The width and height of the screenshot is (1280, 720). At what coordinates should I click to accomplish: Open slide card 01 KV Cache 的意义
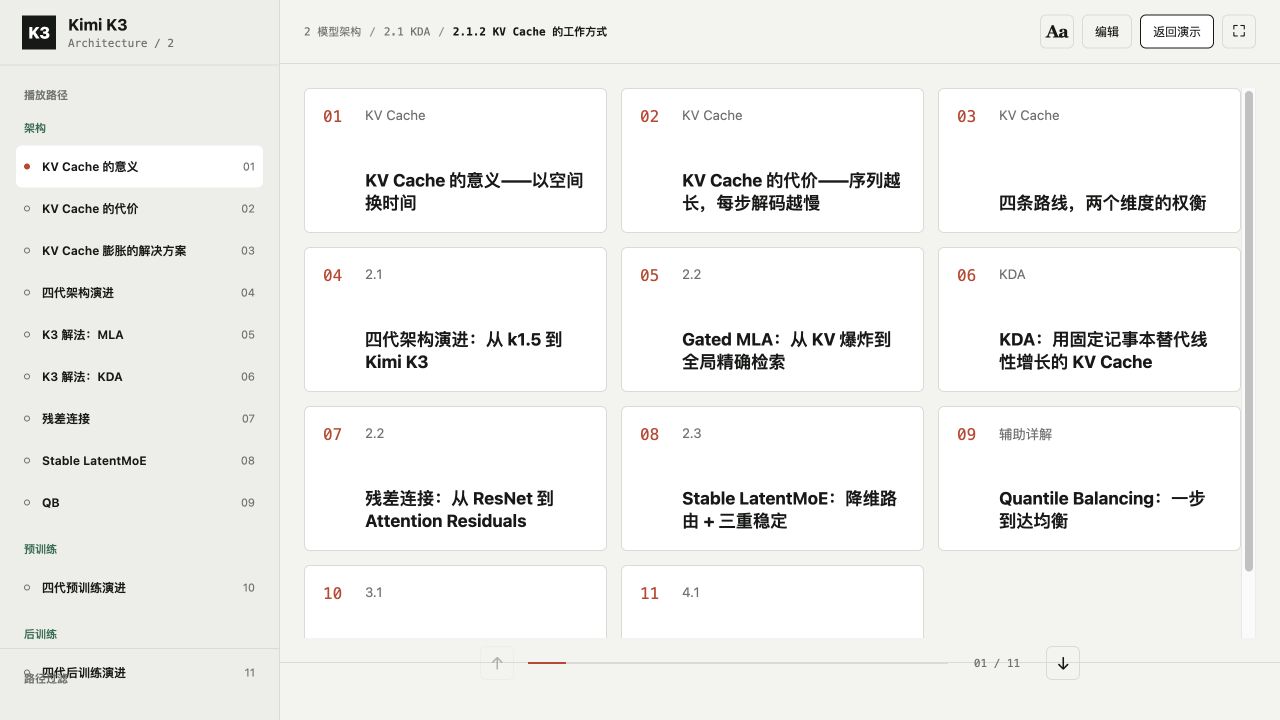(x=455, y=160)
